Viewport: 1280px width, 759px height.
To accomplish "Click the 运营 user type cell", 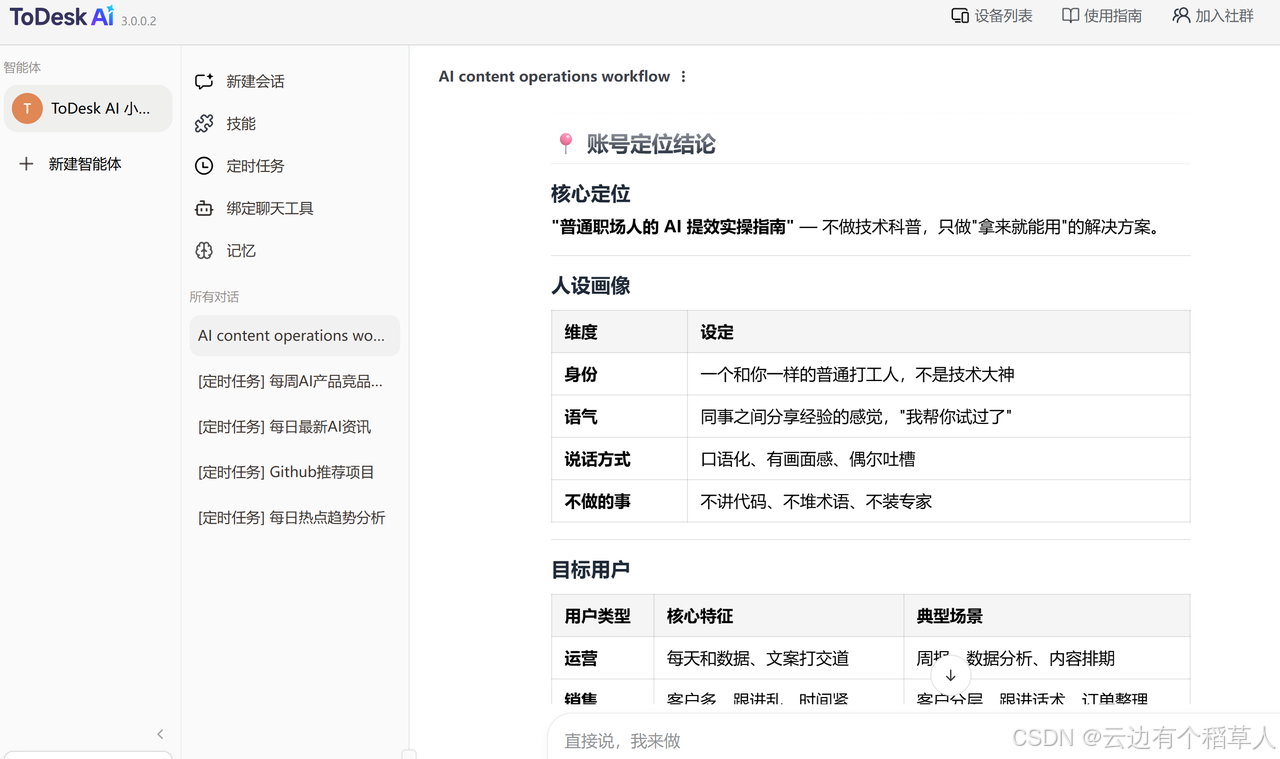I will (x=602, y=658).
